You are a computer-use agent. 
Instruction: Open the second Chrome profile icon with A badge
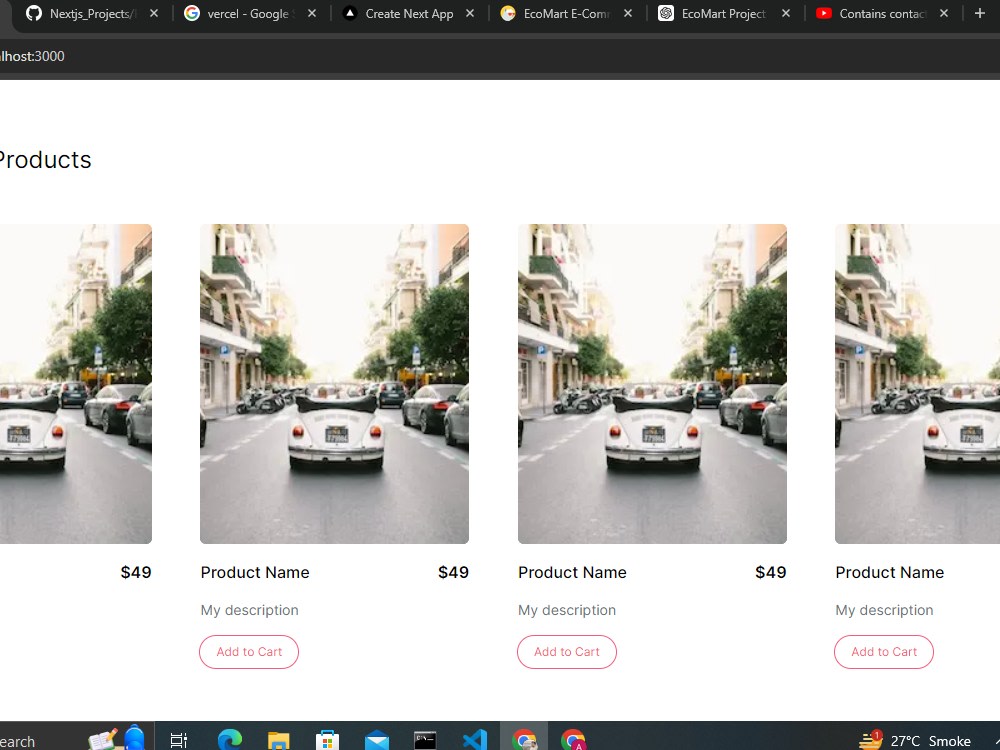[573, 740]
